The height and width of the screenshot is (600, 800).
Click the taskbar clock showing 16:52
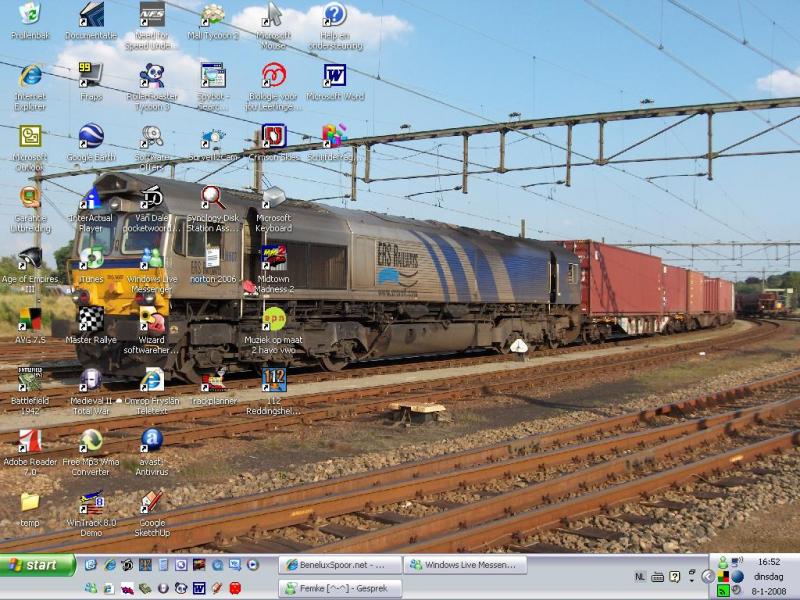[769, 562]
